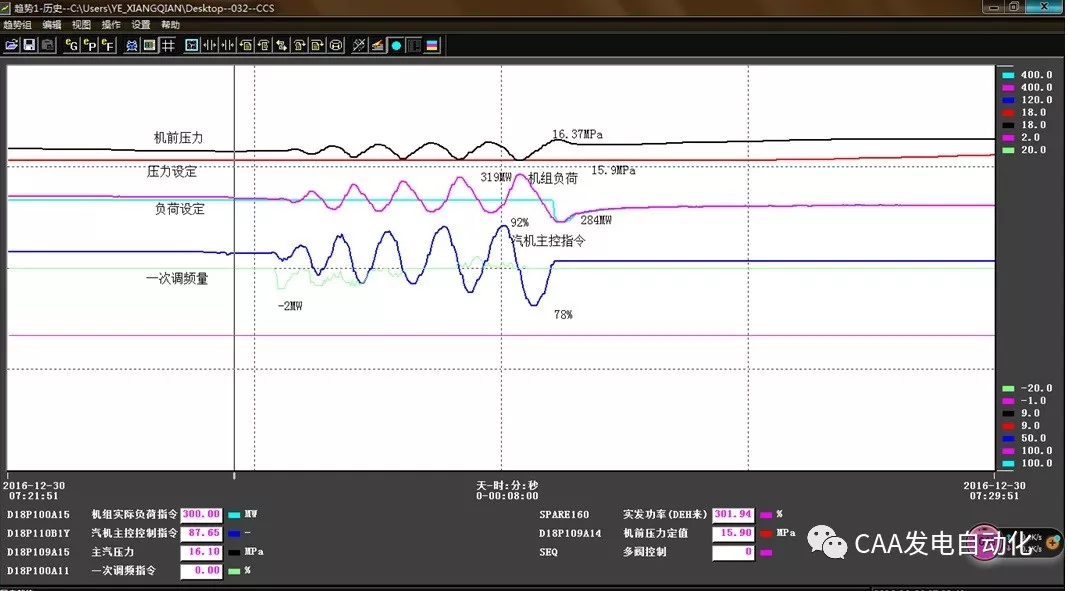Click the red swatch beside 机前压力定值
1068x591 pixels.
(766, 533)
